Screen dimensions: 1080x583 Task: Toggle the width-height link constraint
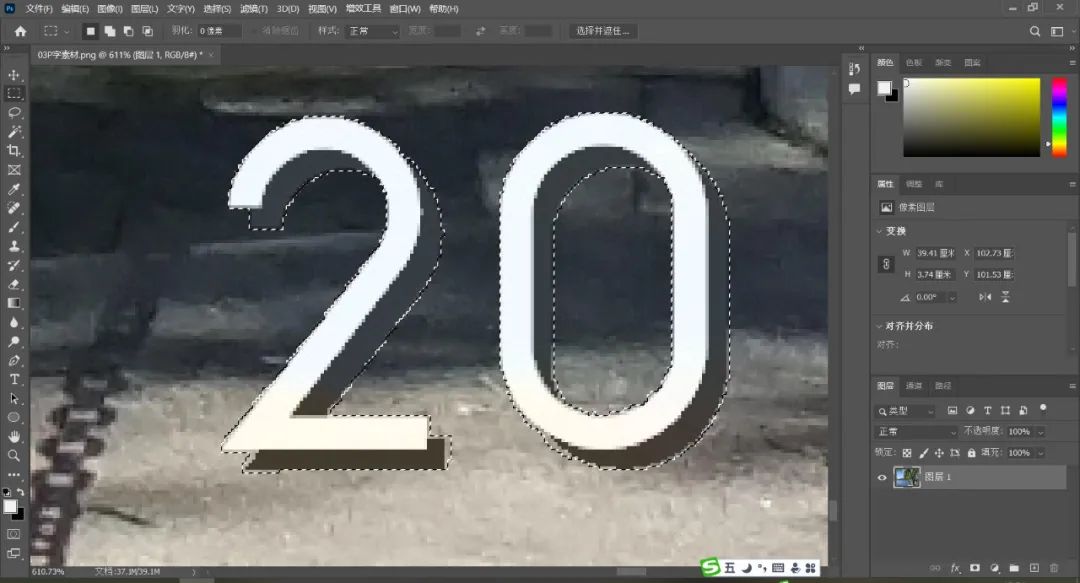(885, 264)
